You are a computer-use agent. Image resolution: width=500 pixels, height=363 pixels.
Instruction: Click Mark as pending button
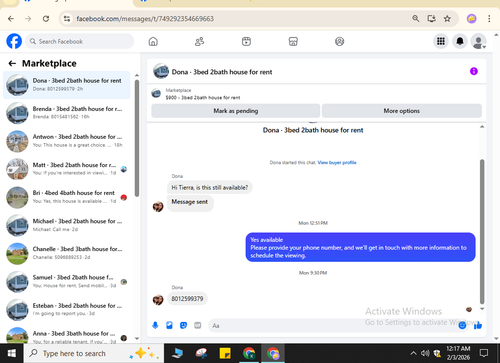pos(236,111)
